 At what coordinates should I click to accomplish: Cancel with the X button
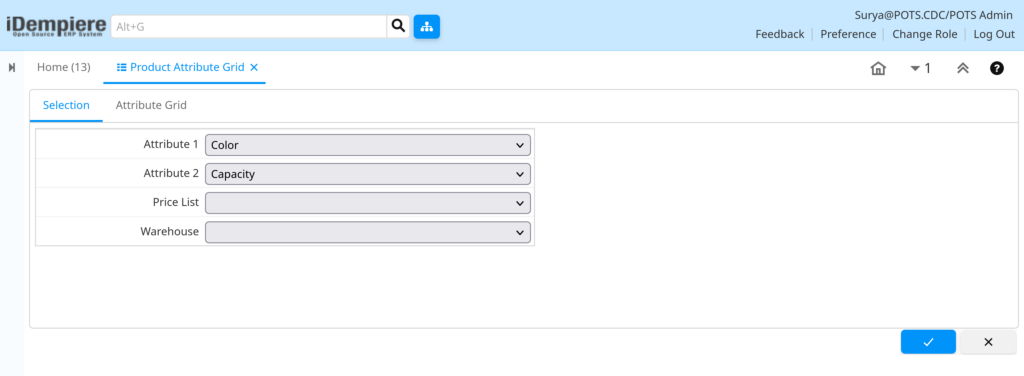click(x=988, y=342)
